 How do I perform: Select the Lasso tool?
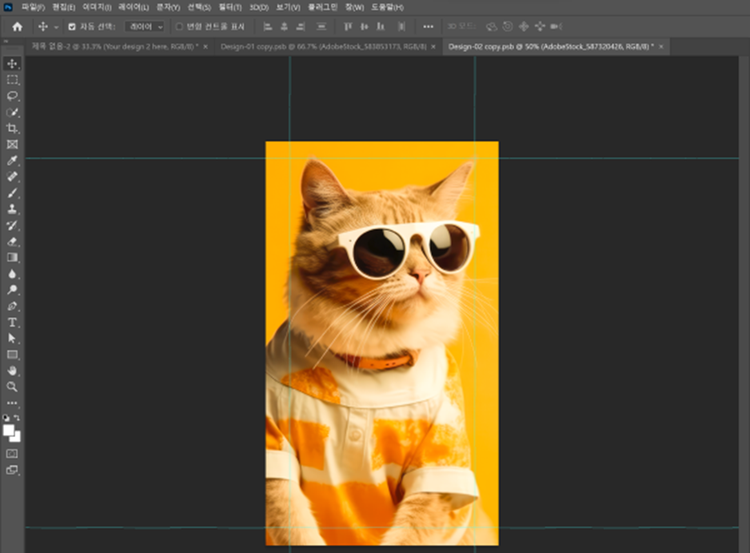click(13, 96)
